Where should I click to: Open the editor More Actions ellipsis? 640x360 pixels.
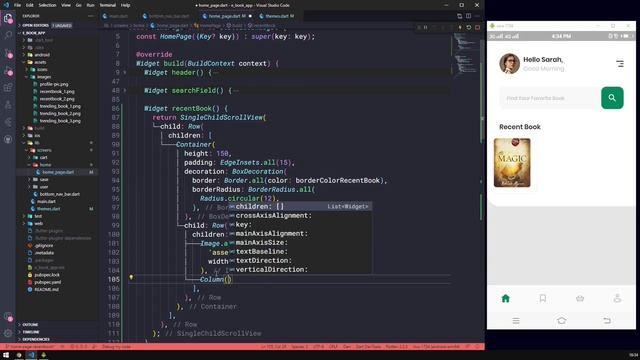[477, 16]
